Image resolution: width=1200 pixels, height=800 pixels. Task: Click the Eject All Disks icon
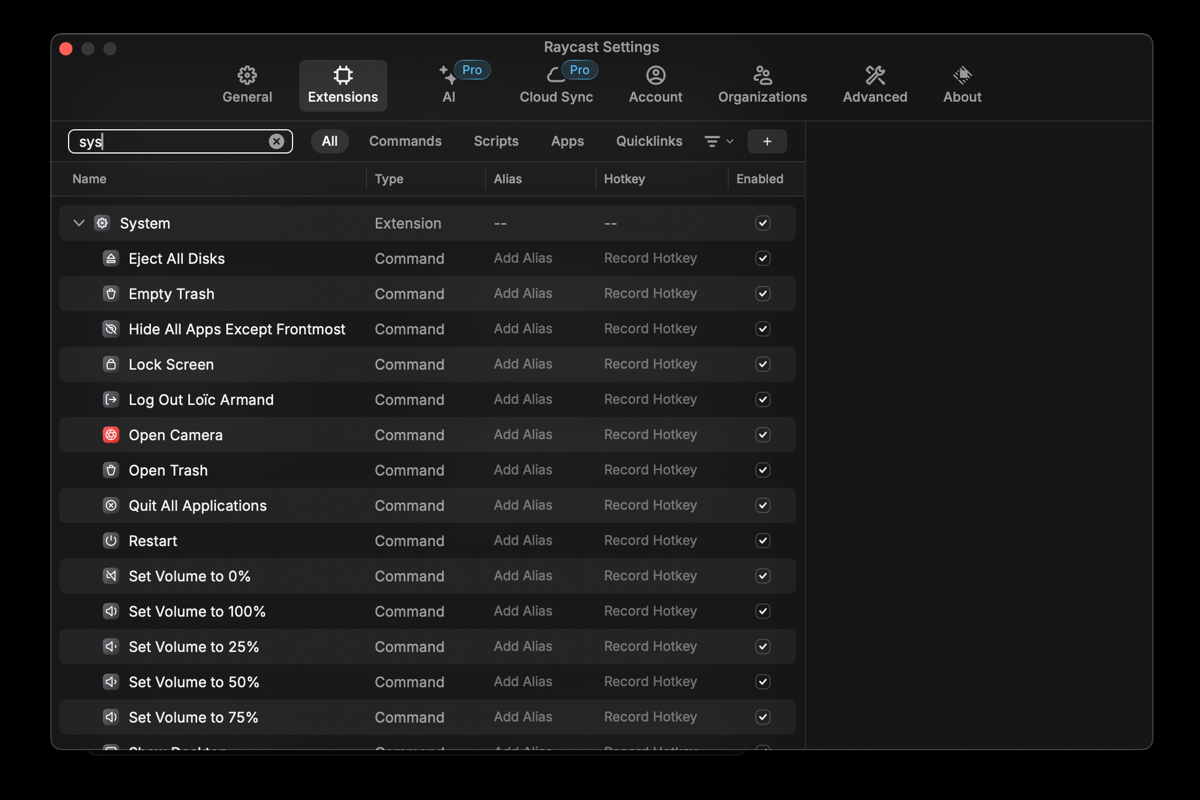[x=111, y=258]
